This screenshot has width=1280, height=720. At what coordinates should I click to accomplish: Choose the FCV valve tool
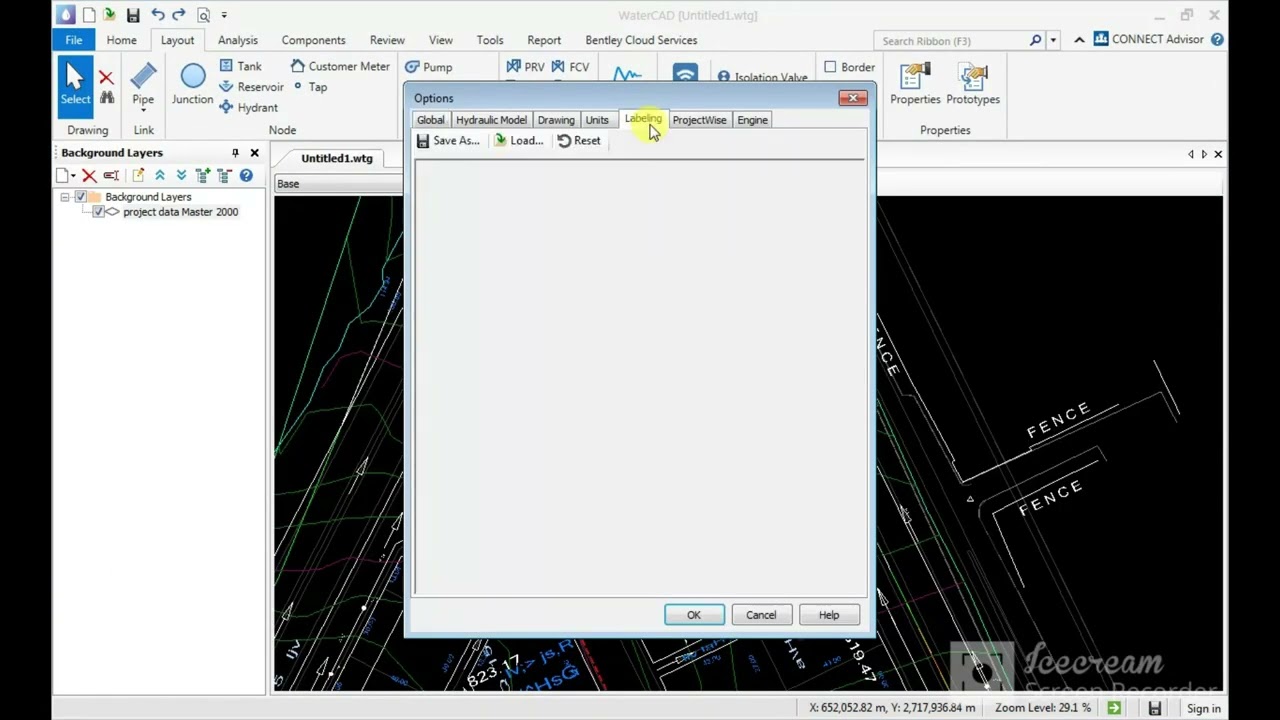tap(570, 67)
